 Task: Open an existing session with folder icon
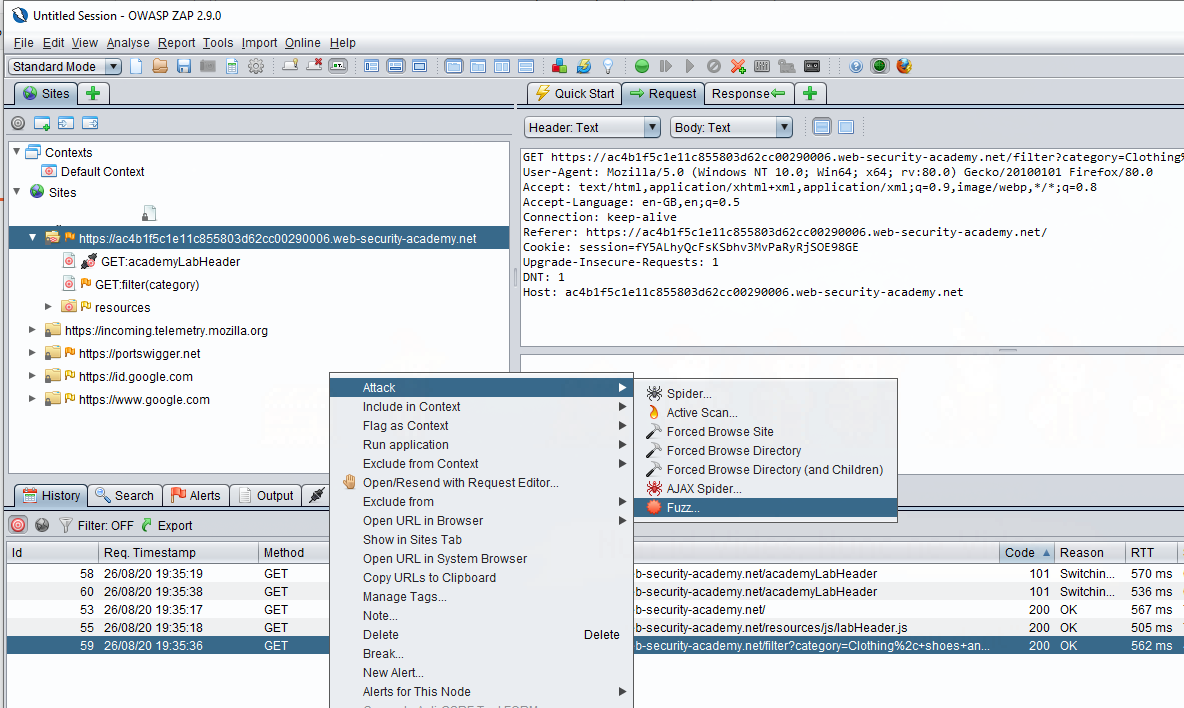[x=159, y=66]
